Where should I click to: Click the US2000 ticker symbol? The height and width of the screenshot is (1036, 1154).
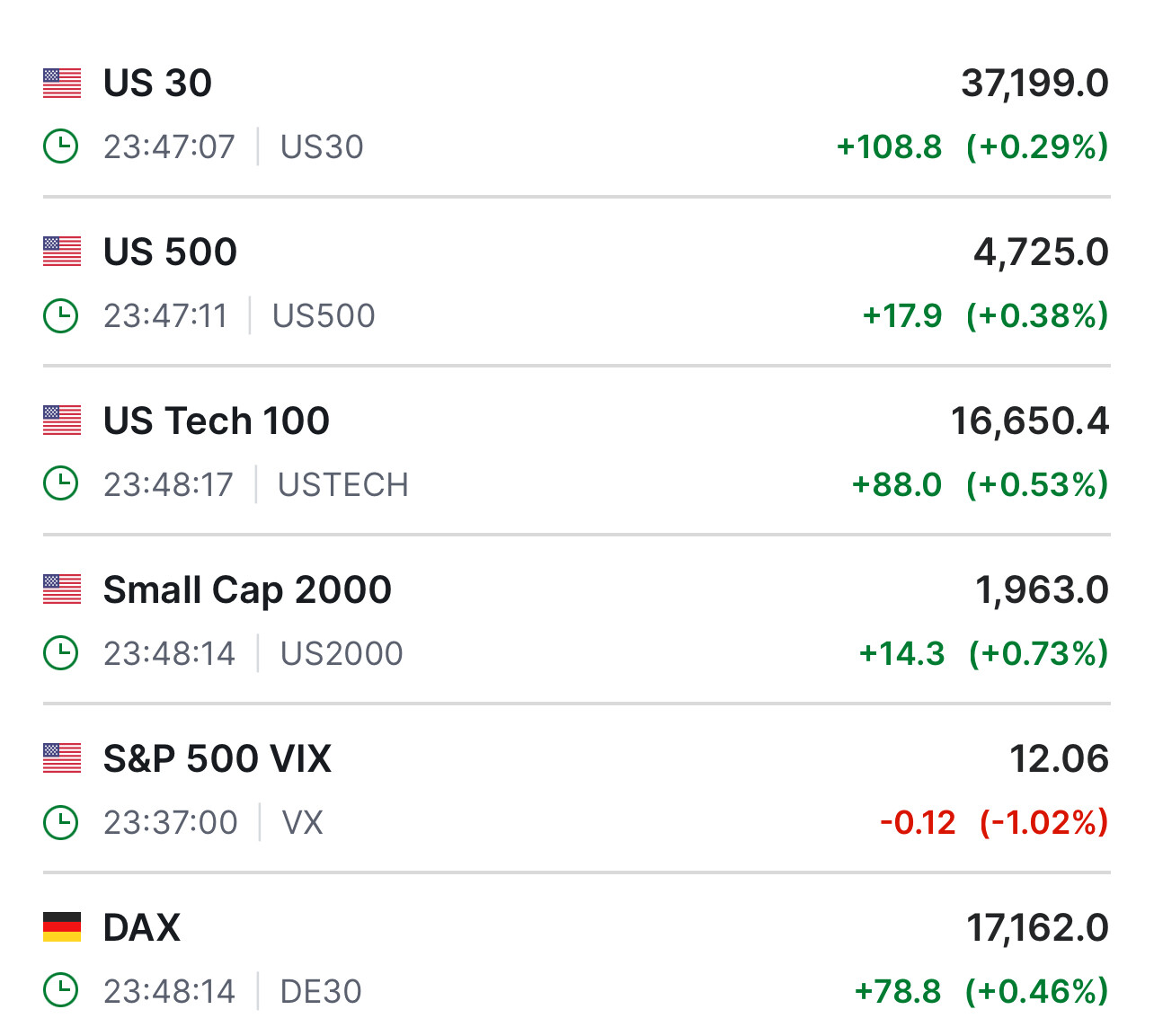342,654
